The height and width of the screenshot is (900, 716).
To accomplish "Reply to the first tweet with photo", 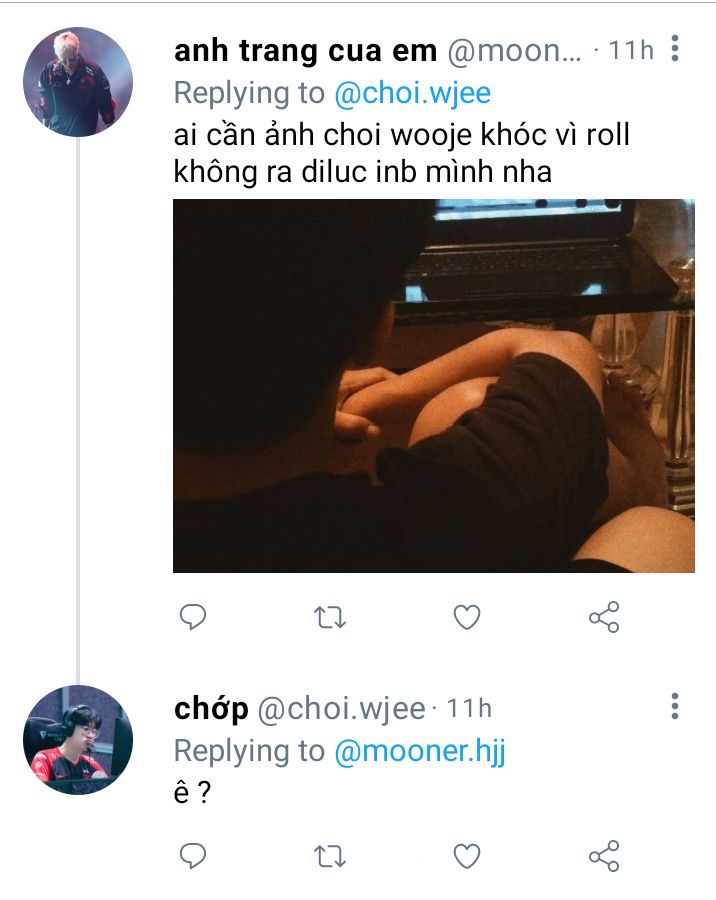I will click(x=192, y=617).
